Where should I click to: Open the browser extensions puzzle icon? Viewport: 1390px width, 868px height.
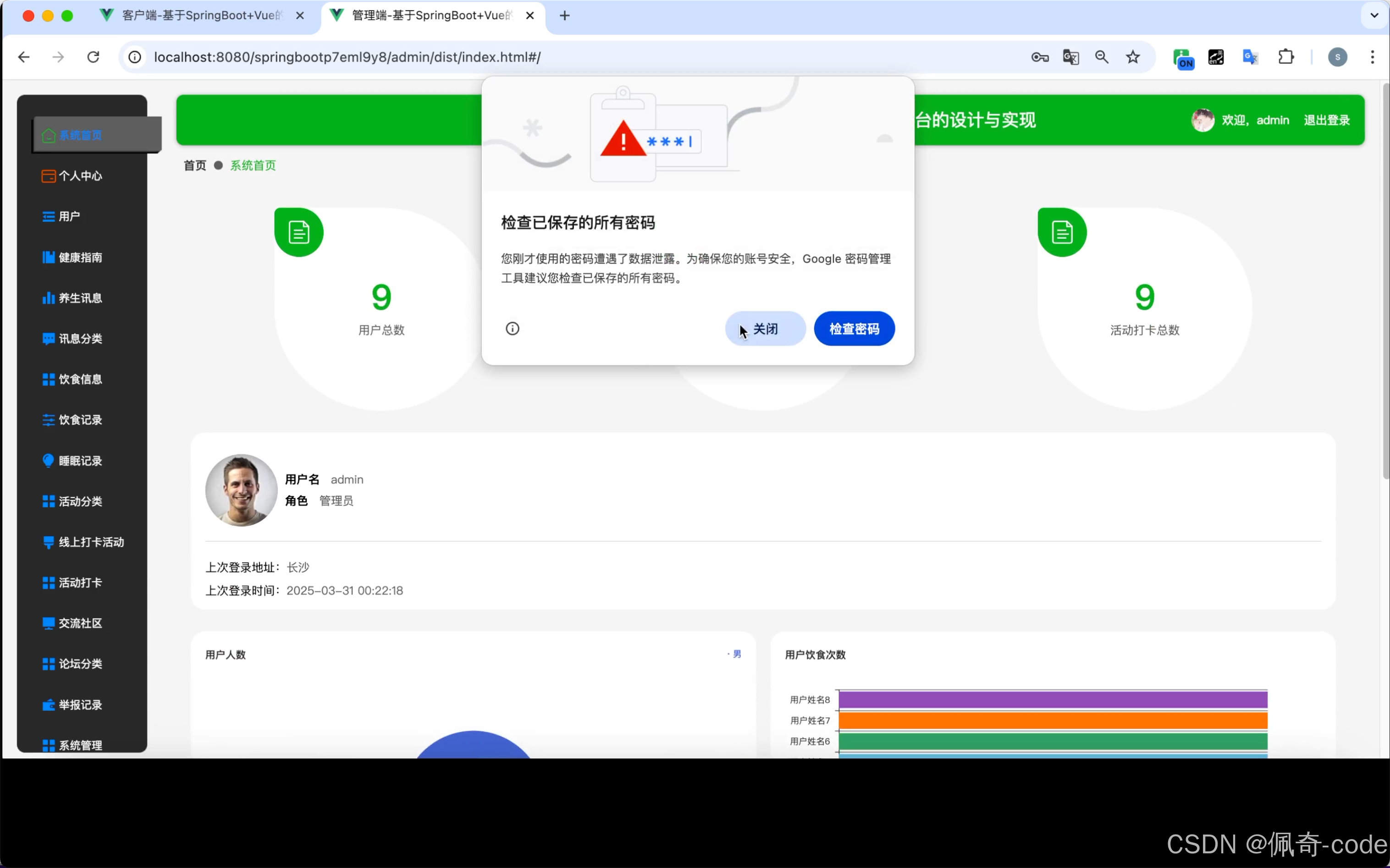[1286, 57]
